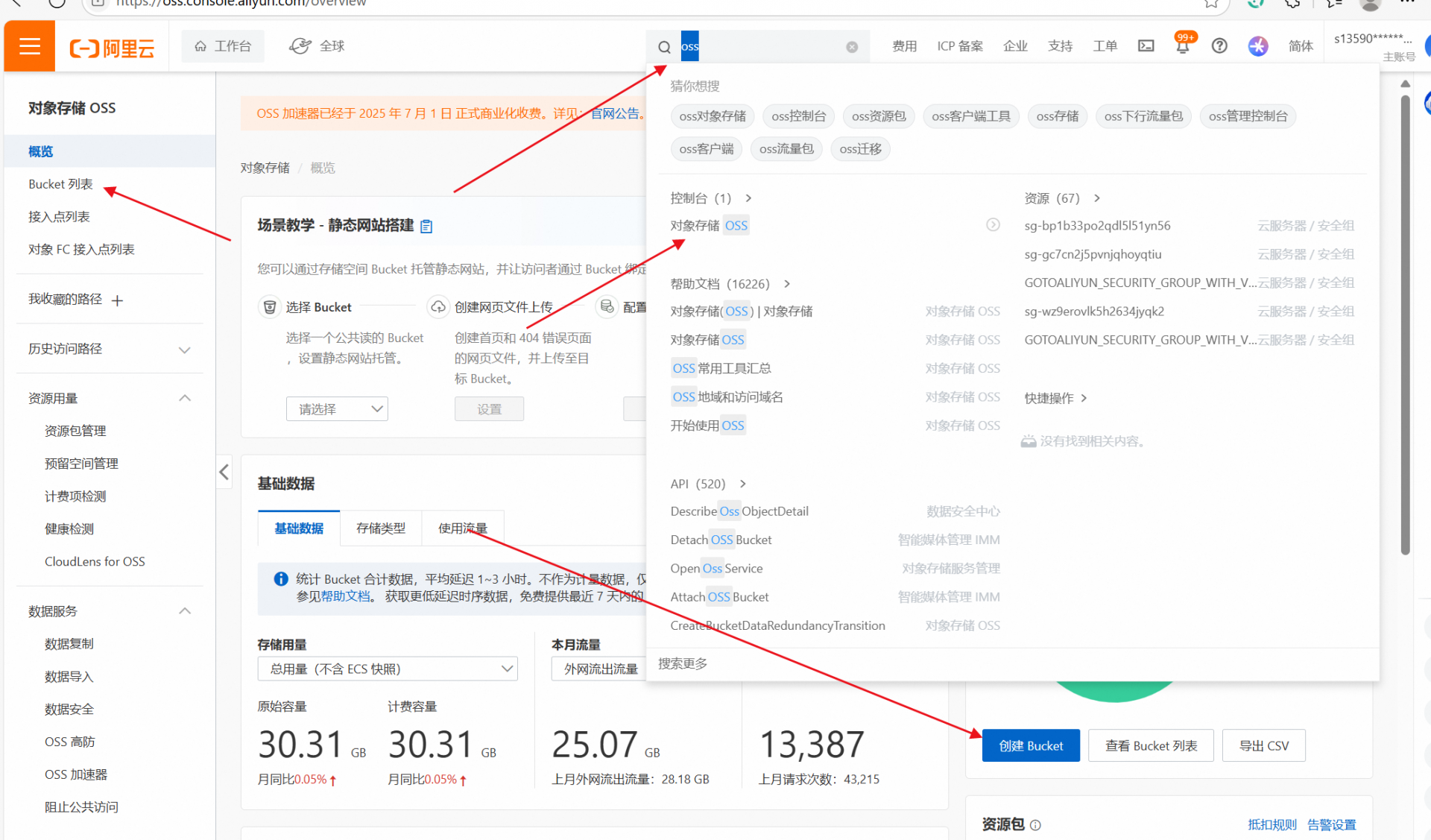The height and width of the screenshot is (840, 1431).
Task: Click the document icon next to 场景教学 title
Action: 426,226
